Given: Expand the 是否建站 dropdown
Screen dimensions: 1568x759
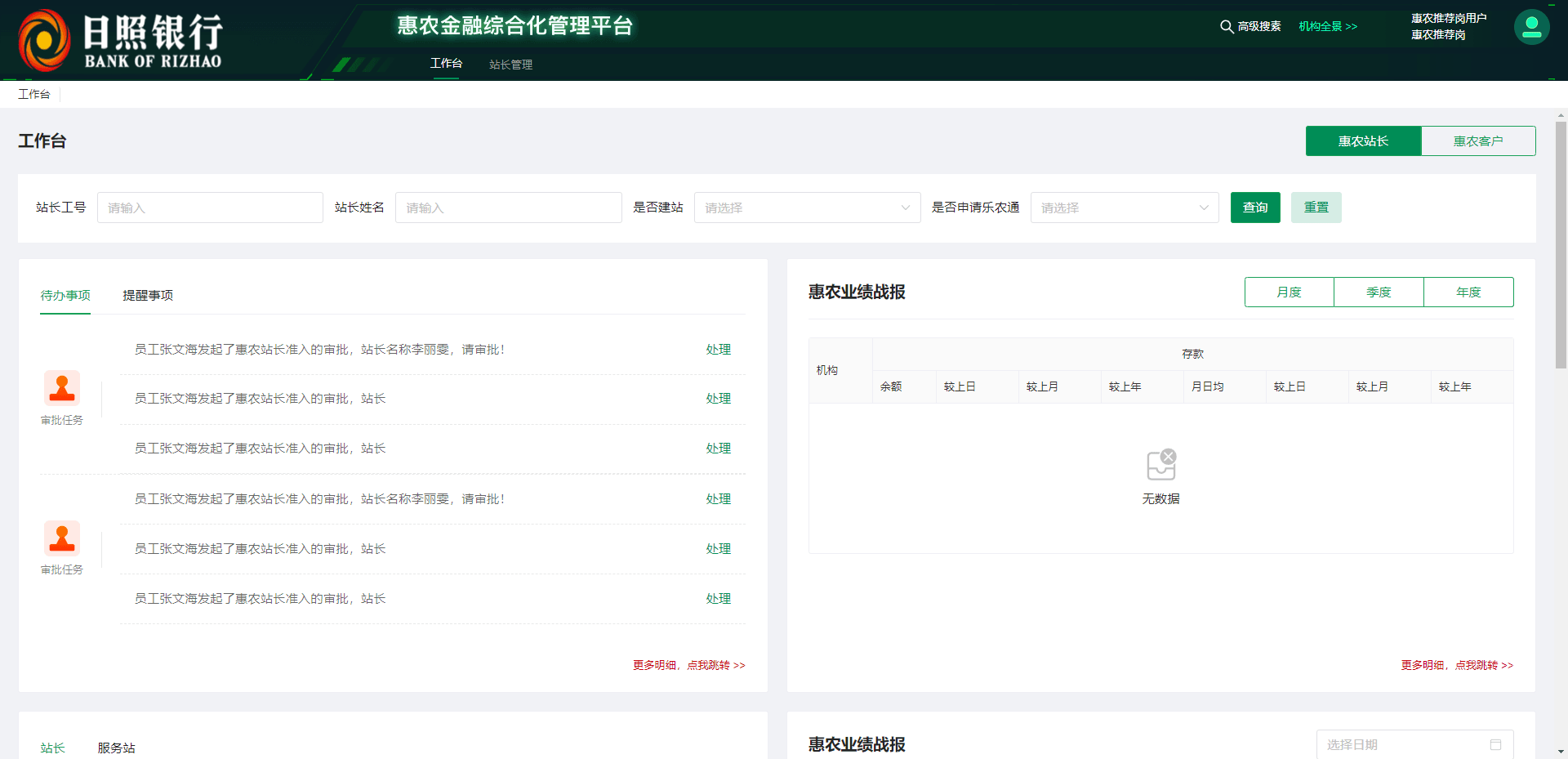Looking at the screenshot, I should (807, 208).
